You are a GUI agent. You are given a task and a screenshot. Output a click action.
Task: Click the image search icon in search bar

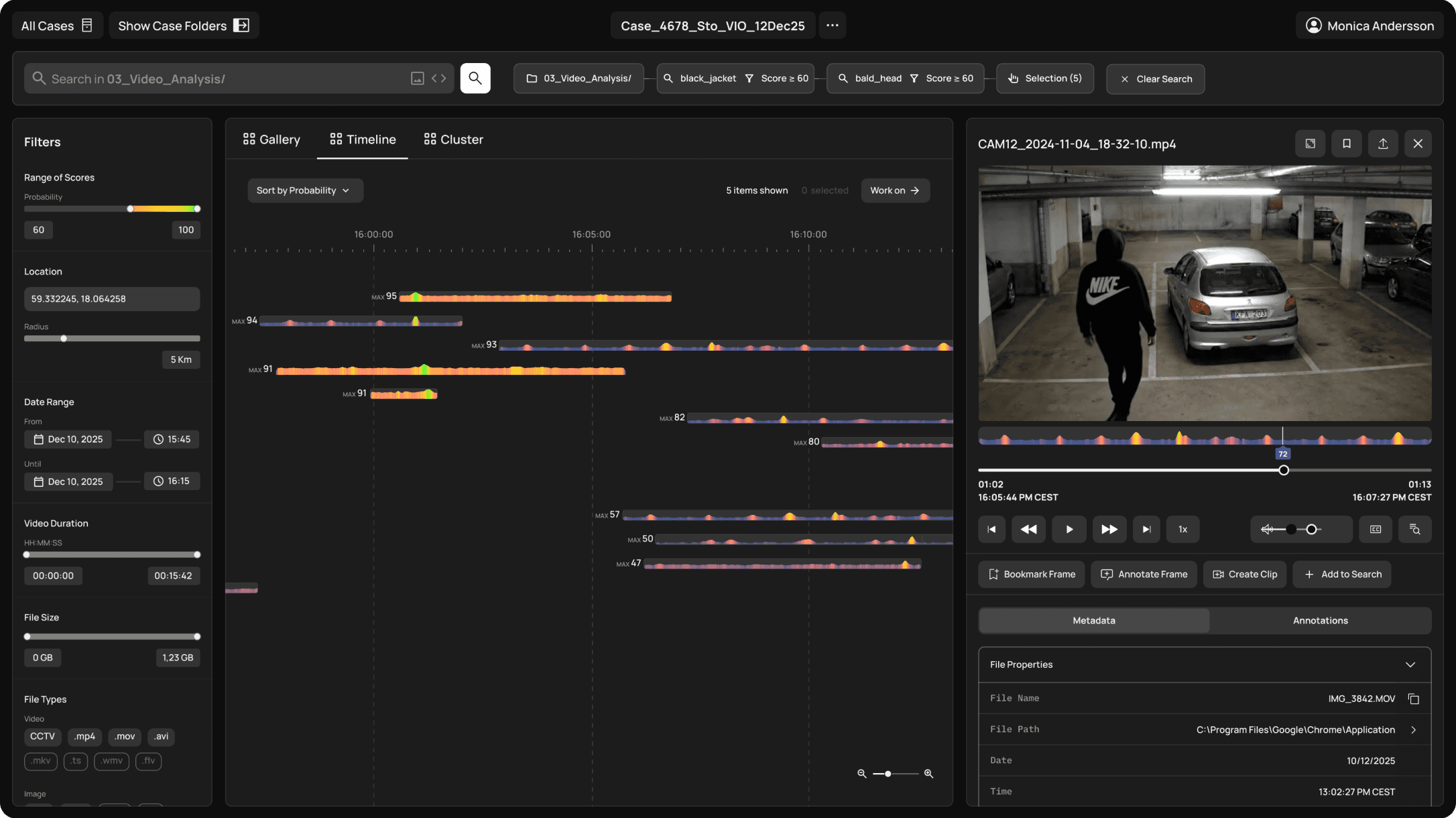417,78
